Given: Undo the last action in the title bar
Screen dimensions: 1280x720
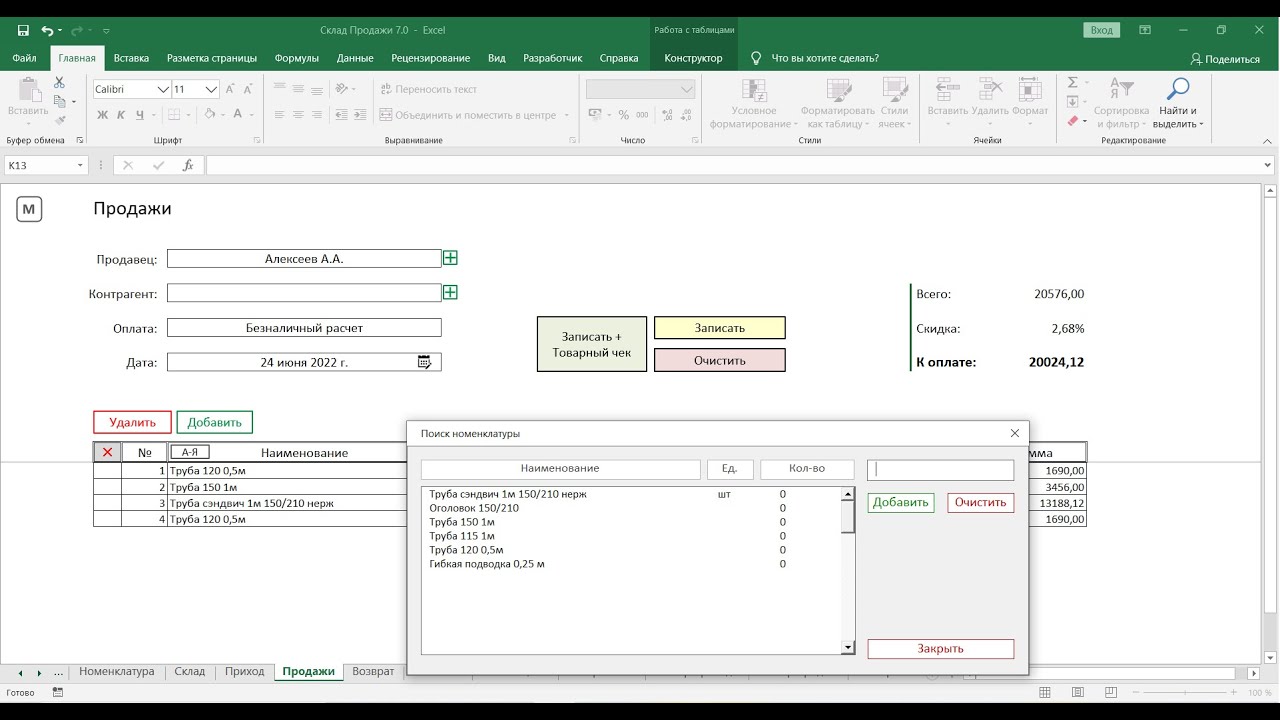Looking at the screenshot, I should 47,31.
